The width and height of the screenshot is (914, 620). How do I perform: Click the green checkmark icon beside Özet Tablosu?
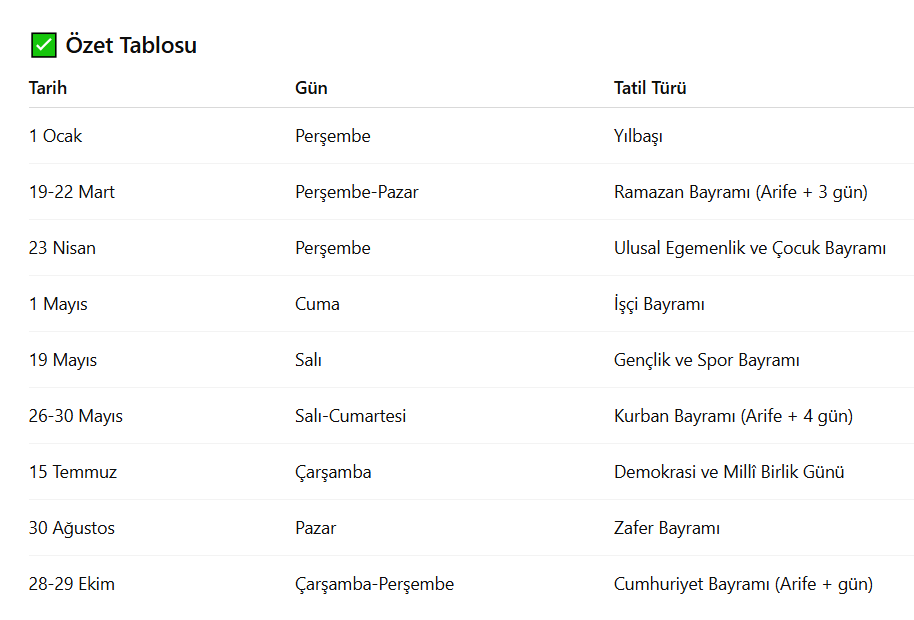(x=43, y=45)
